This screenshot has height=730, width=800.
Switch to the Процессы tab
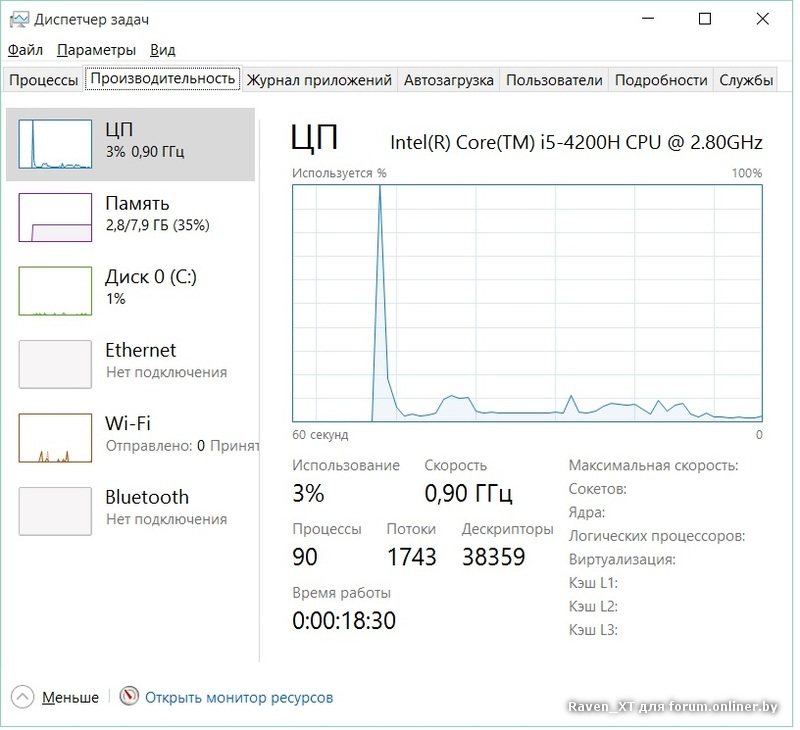(43, 80)
